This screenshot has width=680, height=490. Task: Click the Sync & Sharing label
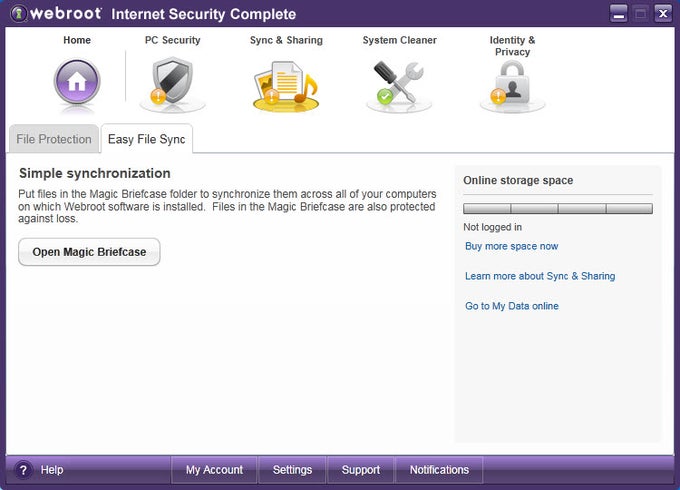[286, 40]
